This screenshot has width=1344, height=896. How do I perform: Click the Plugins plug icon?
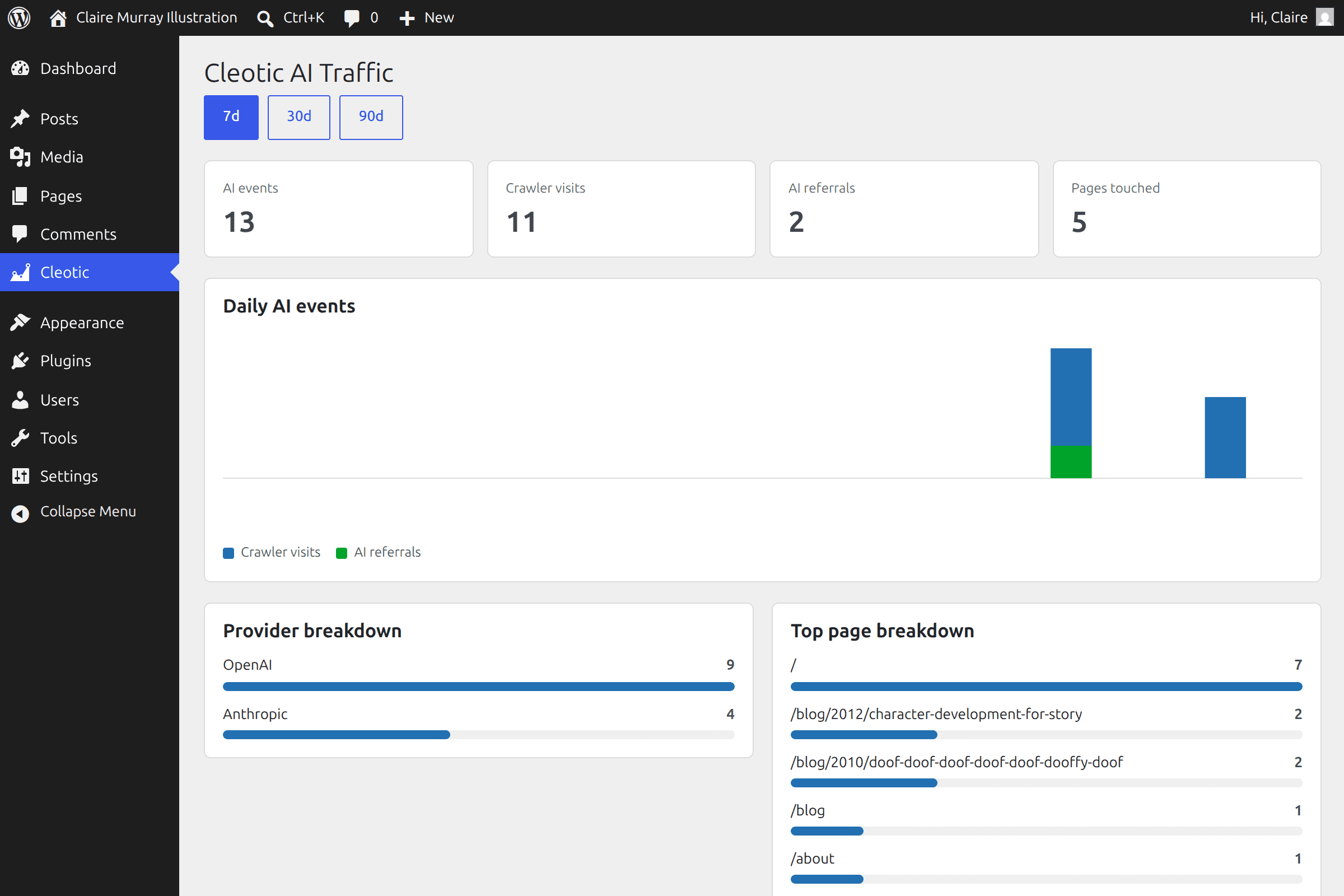coord(20,361)
